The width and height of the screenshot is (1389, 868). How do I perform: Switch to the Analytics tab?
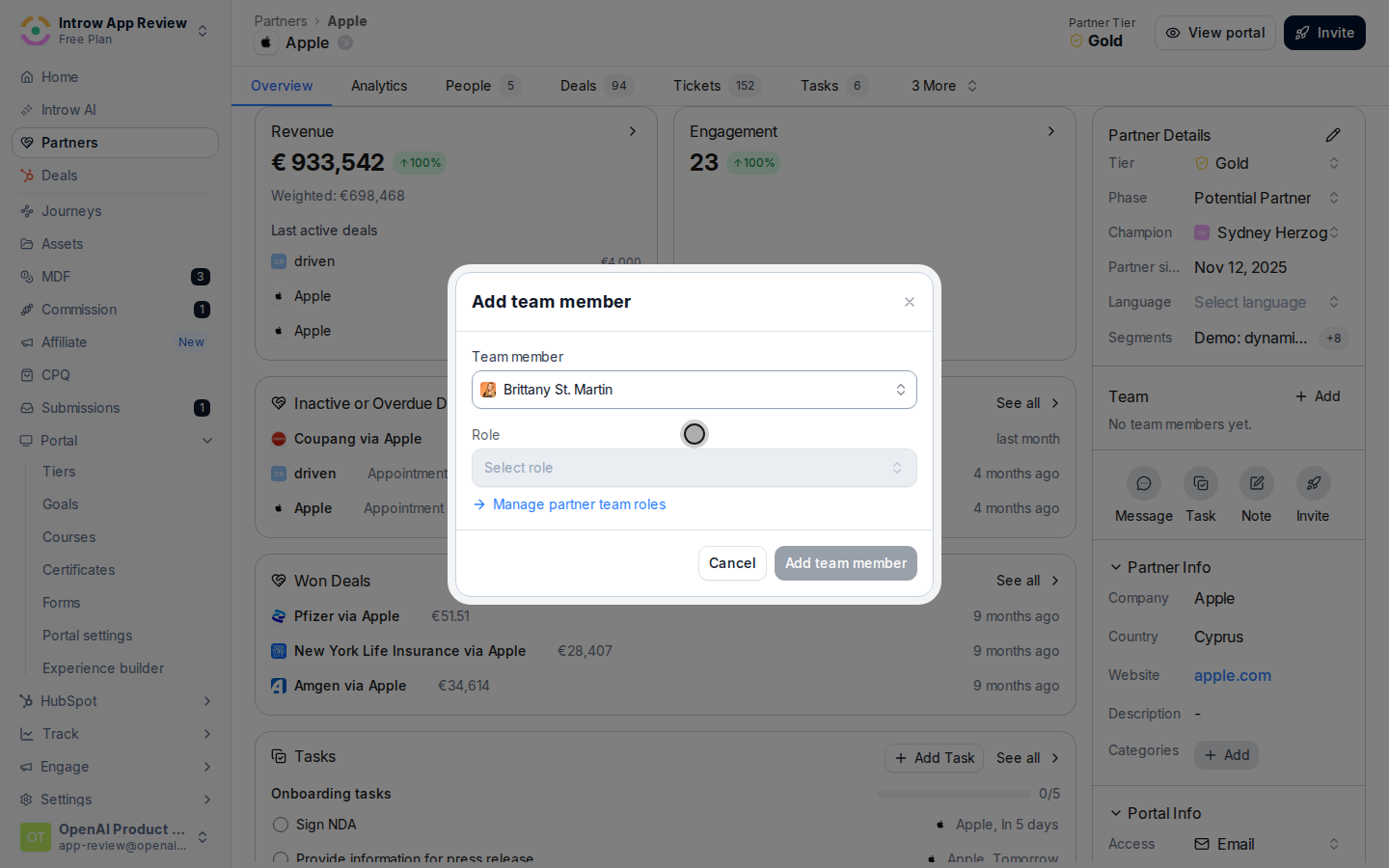379,86
